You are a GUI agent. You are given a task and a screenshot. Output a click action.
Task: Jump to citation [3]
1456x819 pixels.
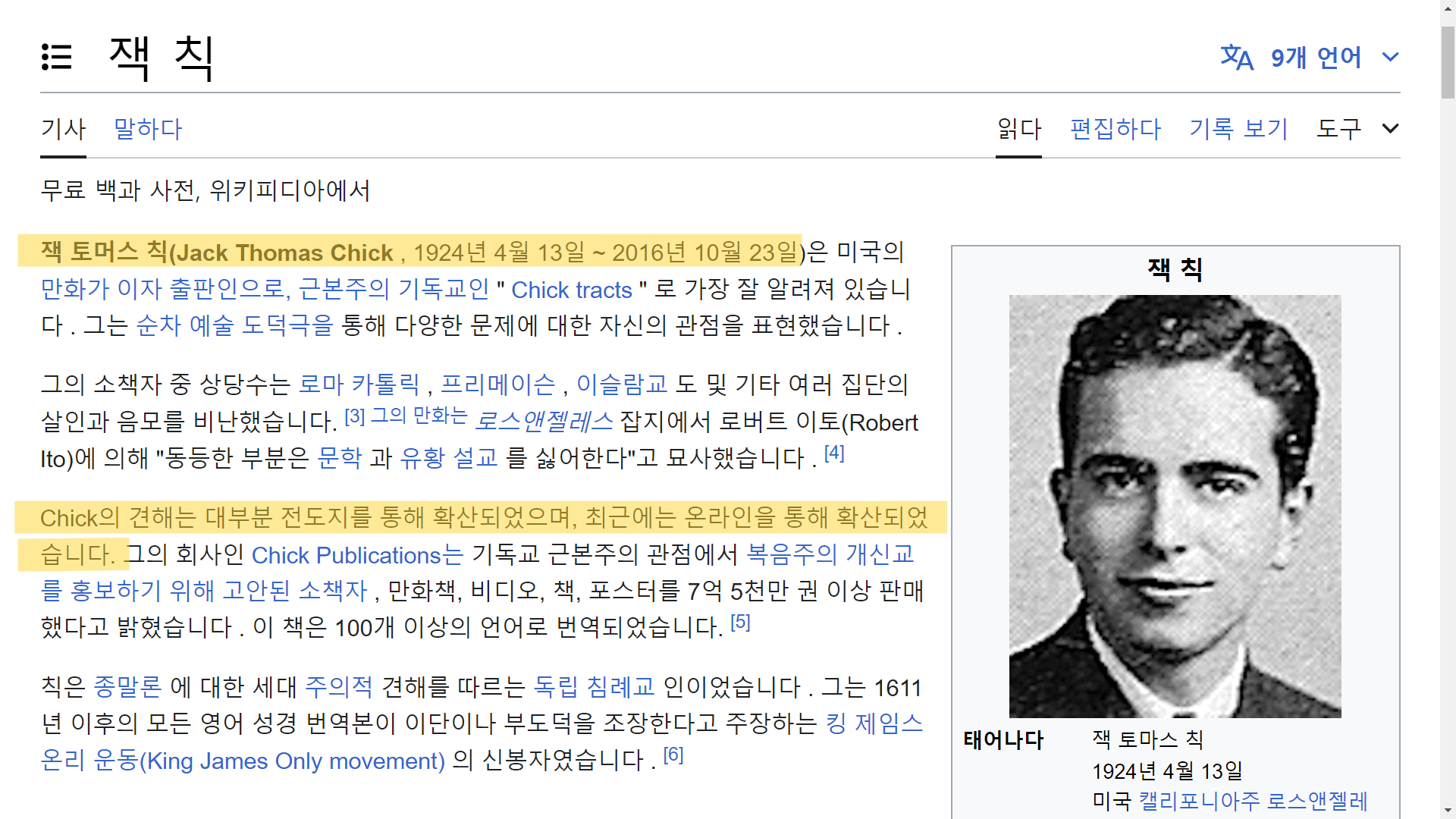point(354,416)
